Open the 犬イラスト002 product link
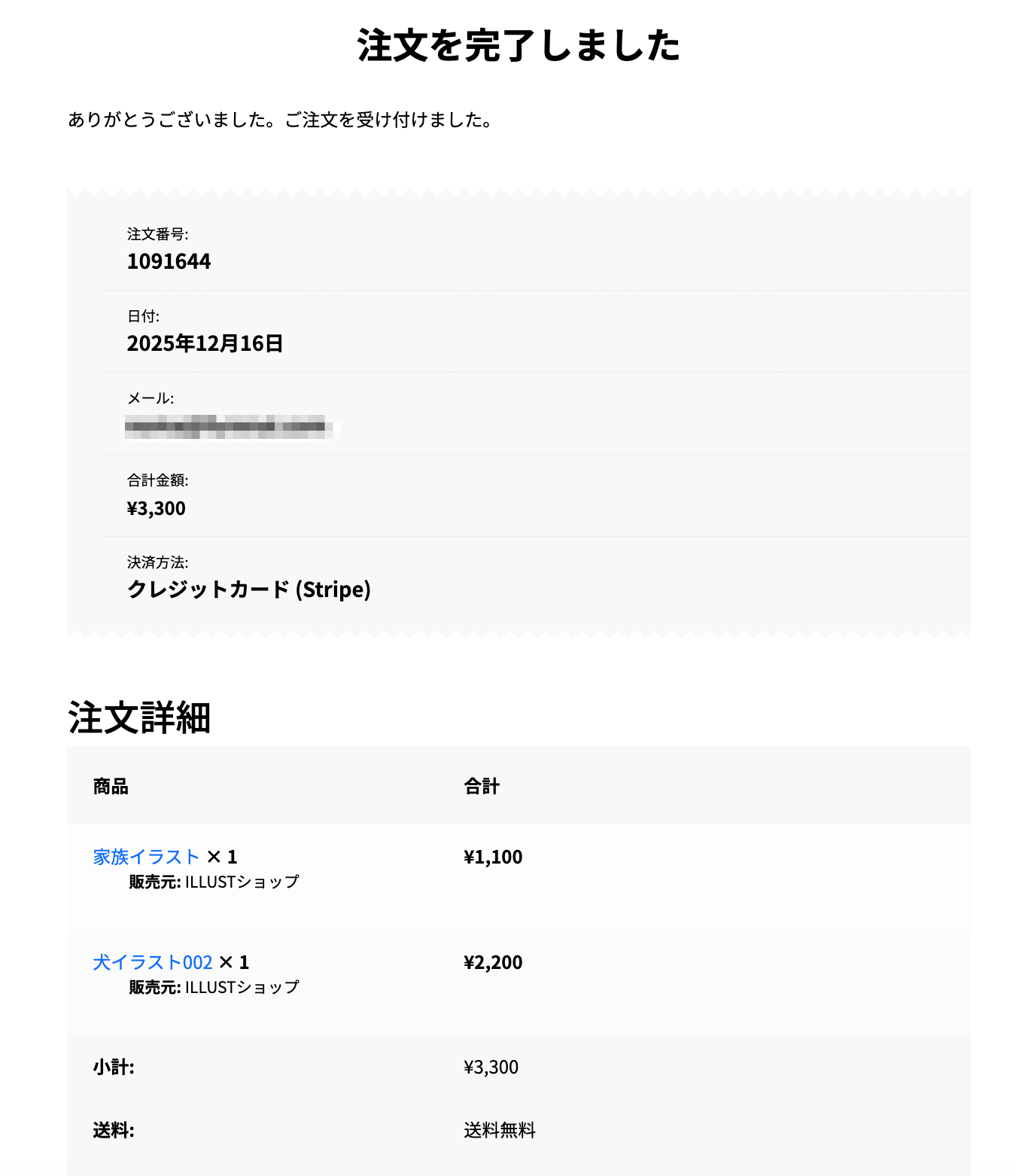 pyautogui.click(x=153, y=962)
